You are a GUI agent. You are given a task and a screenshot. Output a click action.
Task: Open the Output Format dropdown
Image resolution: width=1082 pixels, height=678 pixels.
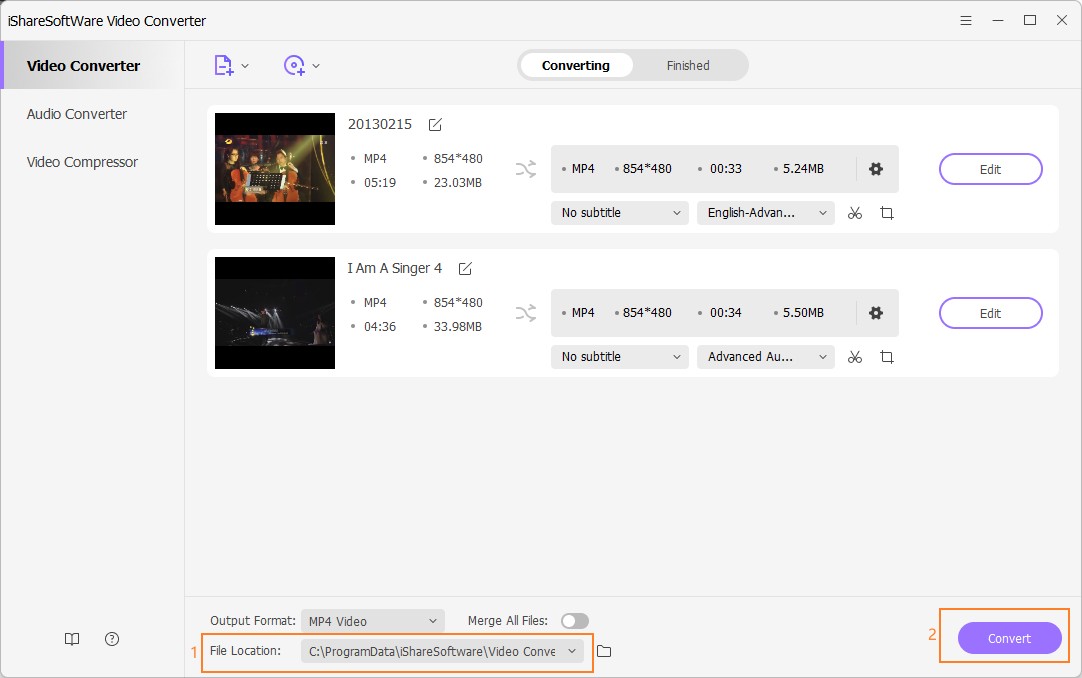[372, 620]
